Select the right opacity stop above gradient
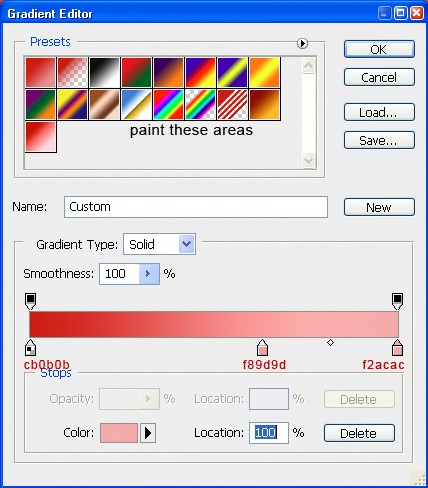 pos(397,301)
